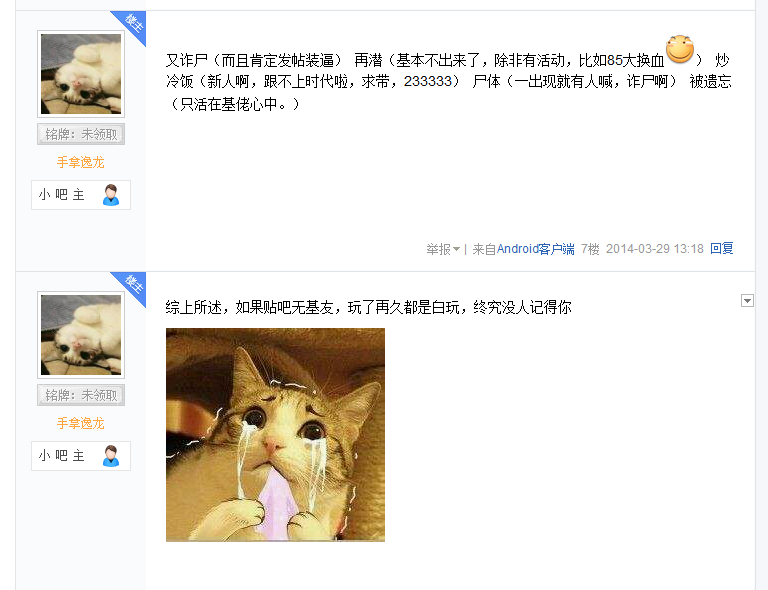Click the 2014-03-29 13:18 timestamp
This screenshot has height=590, width=768.
[655, 249]
